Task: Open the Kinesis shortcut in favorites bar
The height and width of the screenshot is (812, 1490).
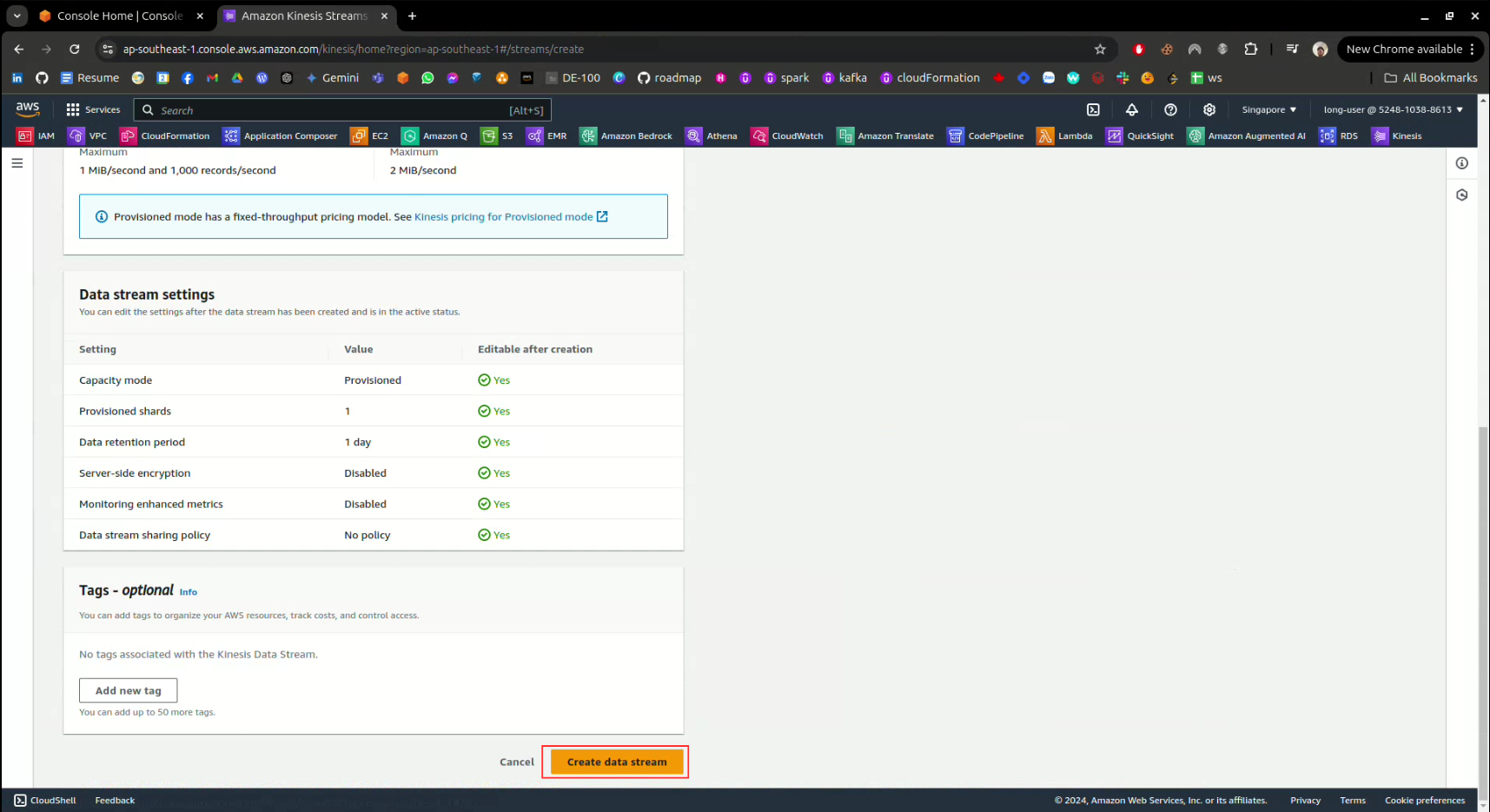Action: pos(1397,135)
